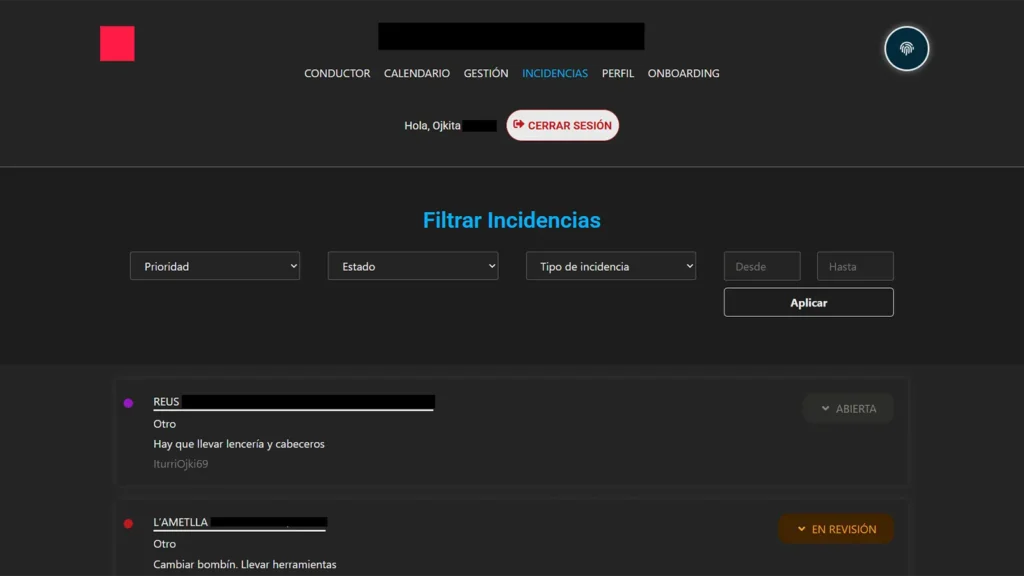The image size is (1024, 576).
Task: Click the Desde date field
Action: tap(762, 266)
